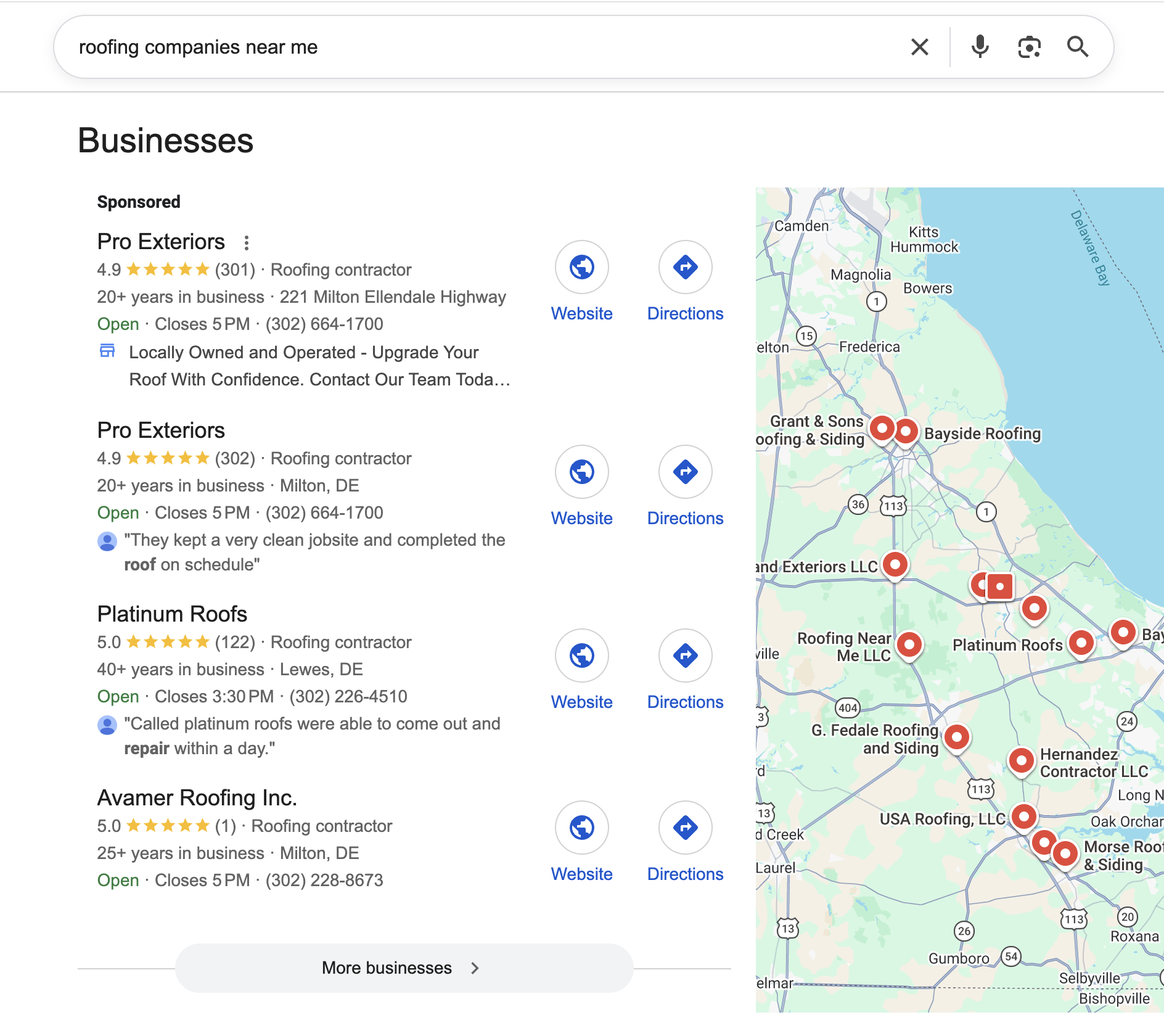Click the Website label for Platinum Roofs
Viewport: 1164px width, 1036px height.
click(x=582, y=702)
